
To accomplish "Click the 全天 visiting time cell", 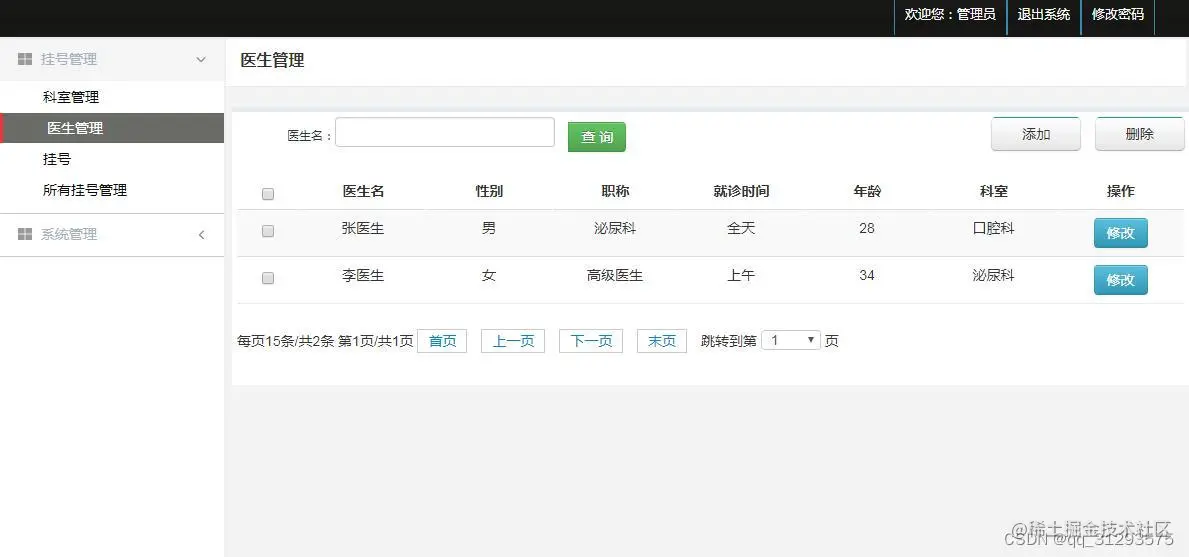I will (741, 228).
